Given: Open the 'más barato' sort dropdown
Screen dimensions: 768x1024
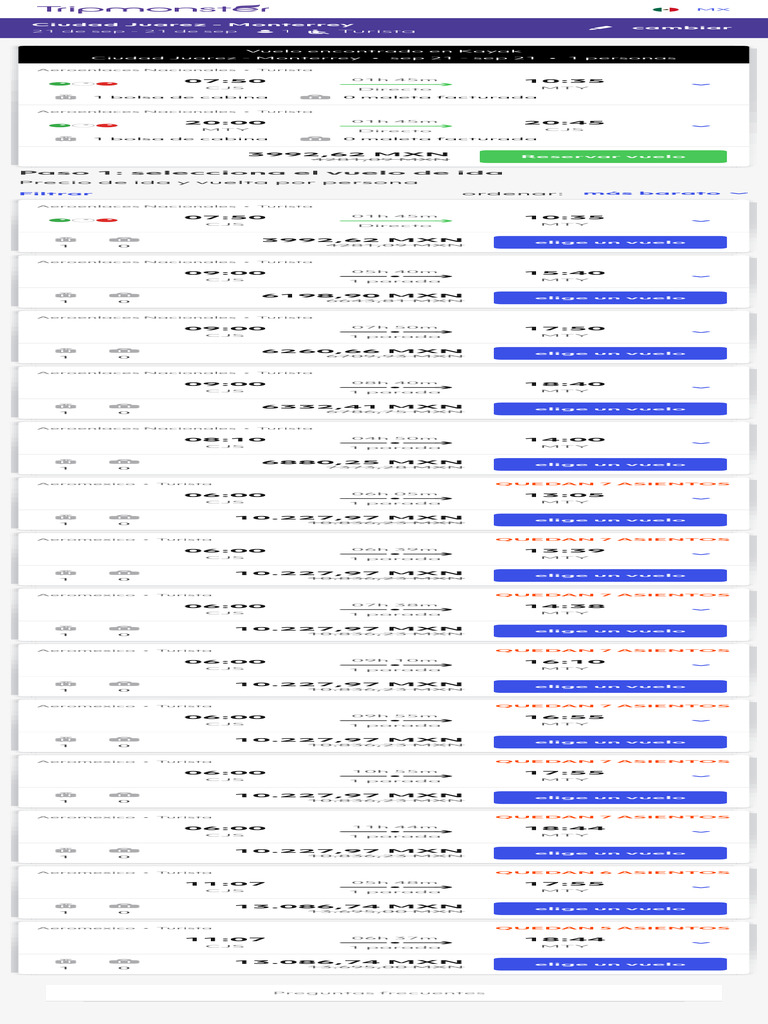Looking at the screenshot, I should [x=665, y=193].
